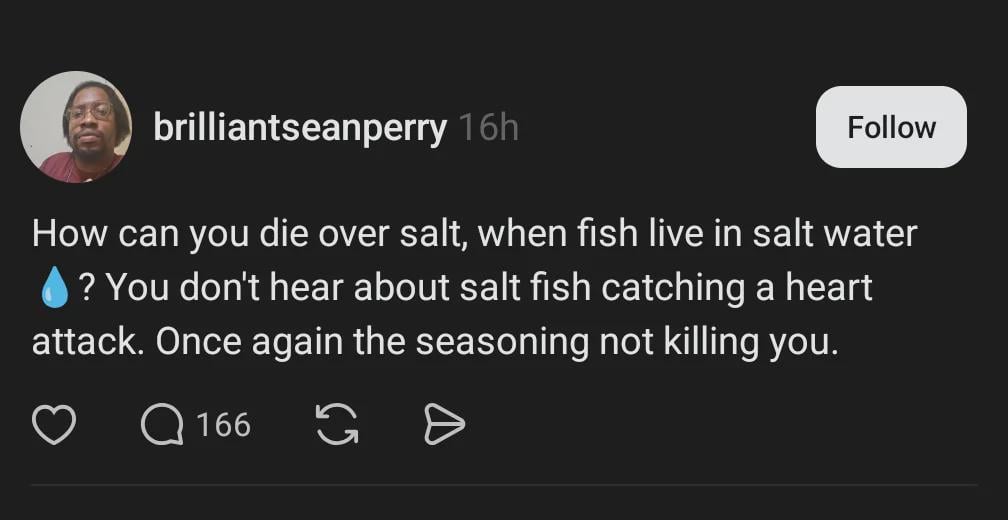Image resolution: width=1008 pixels, height=520 pixels.
Task: View the 166 replies count
Action: (x=223, y=426)
